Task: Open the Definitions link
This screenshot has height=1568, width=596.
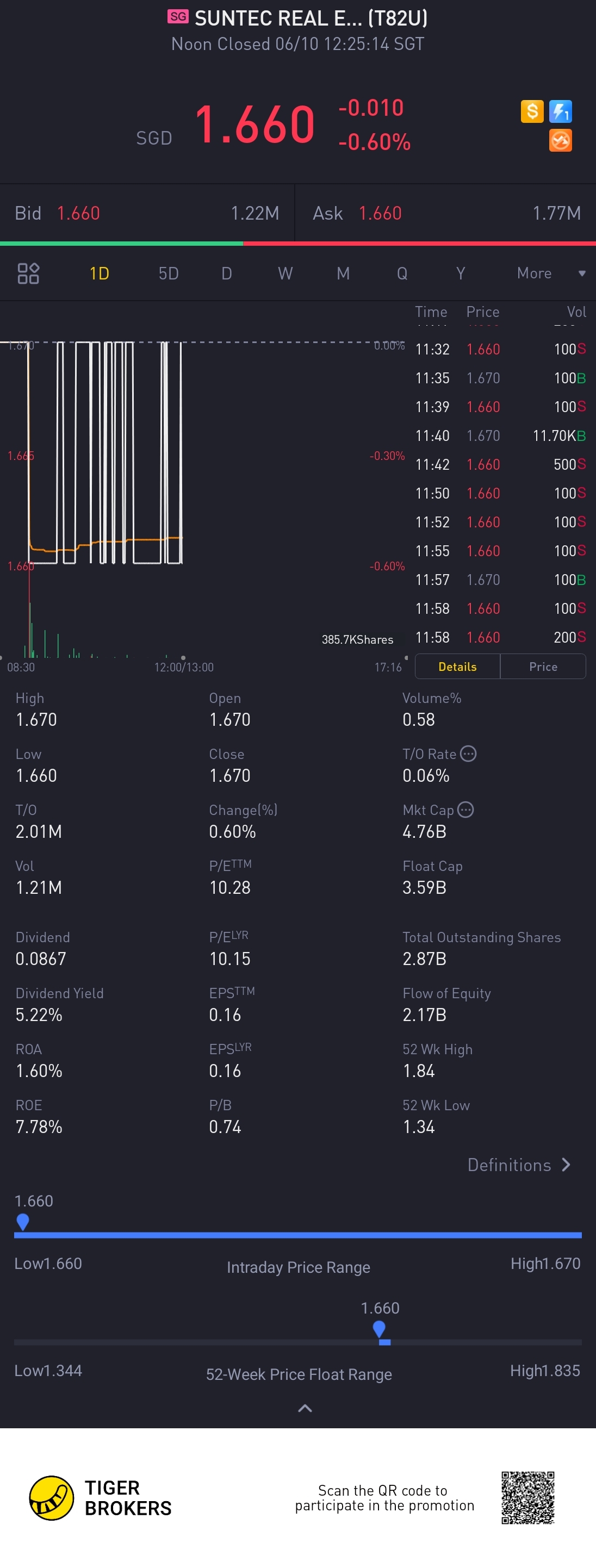Action: pos(519,1165)
